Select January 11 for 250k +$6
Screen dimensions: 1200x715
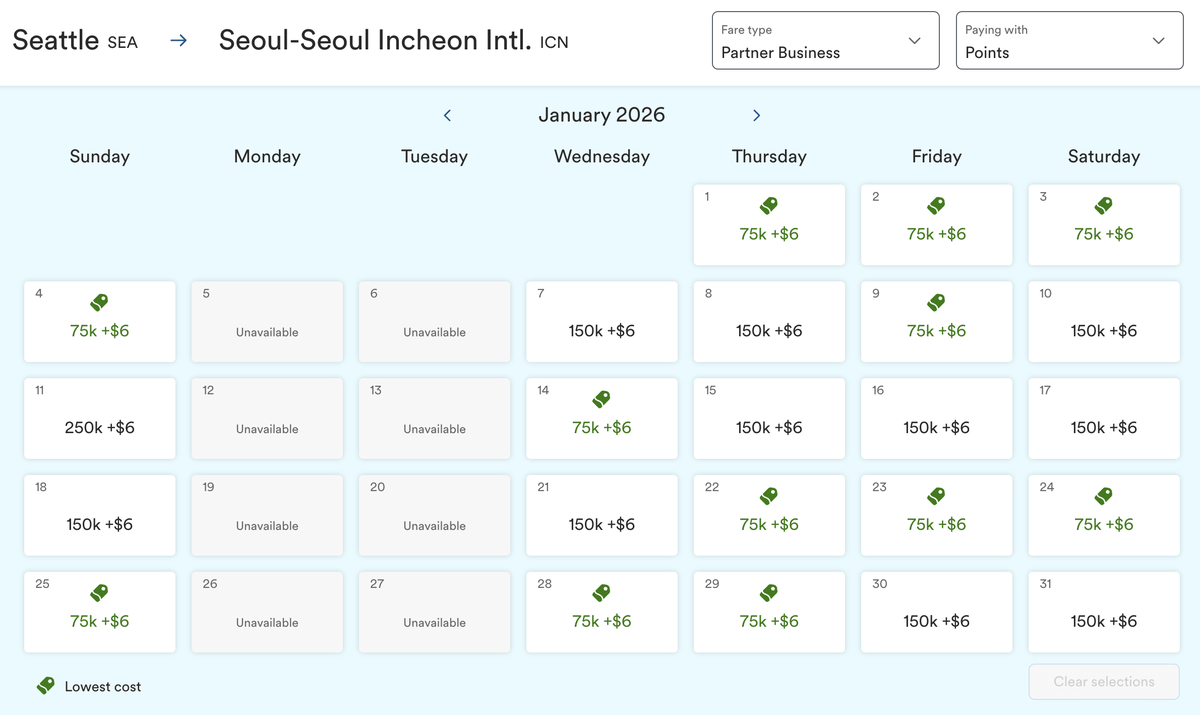(x=99, y=419)
